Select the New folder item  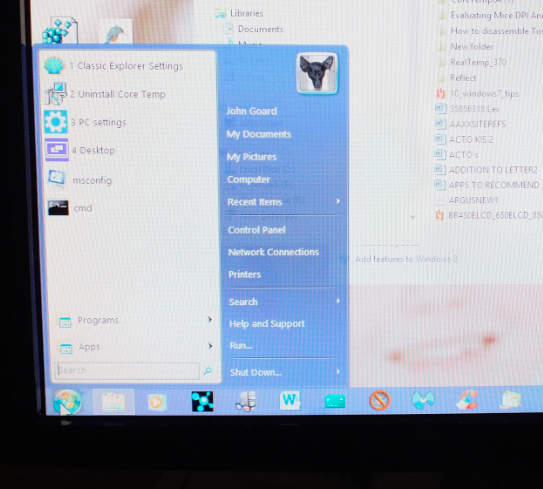point(472,46)
